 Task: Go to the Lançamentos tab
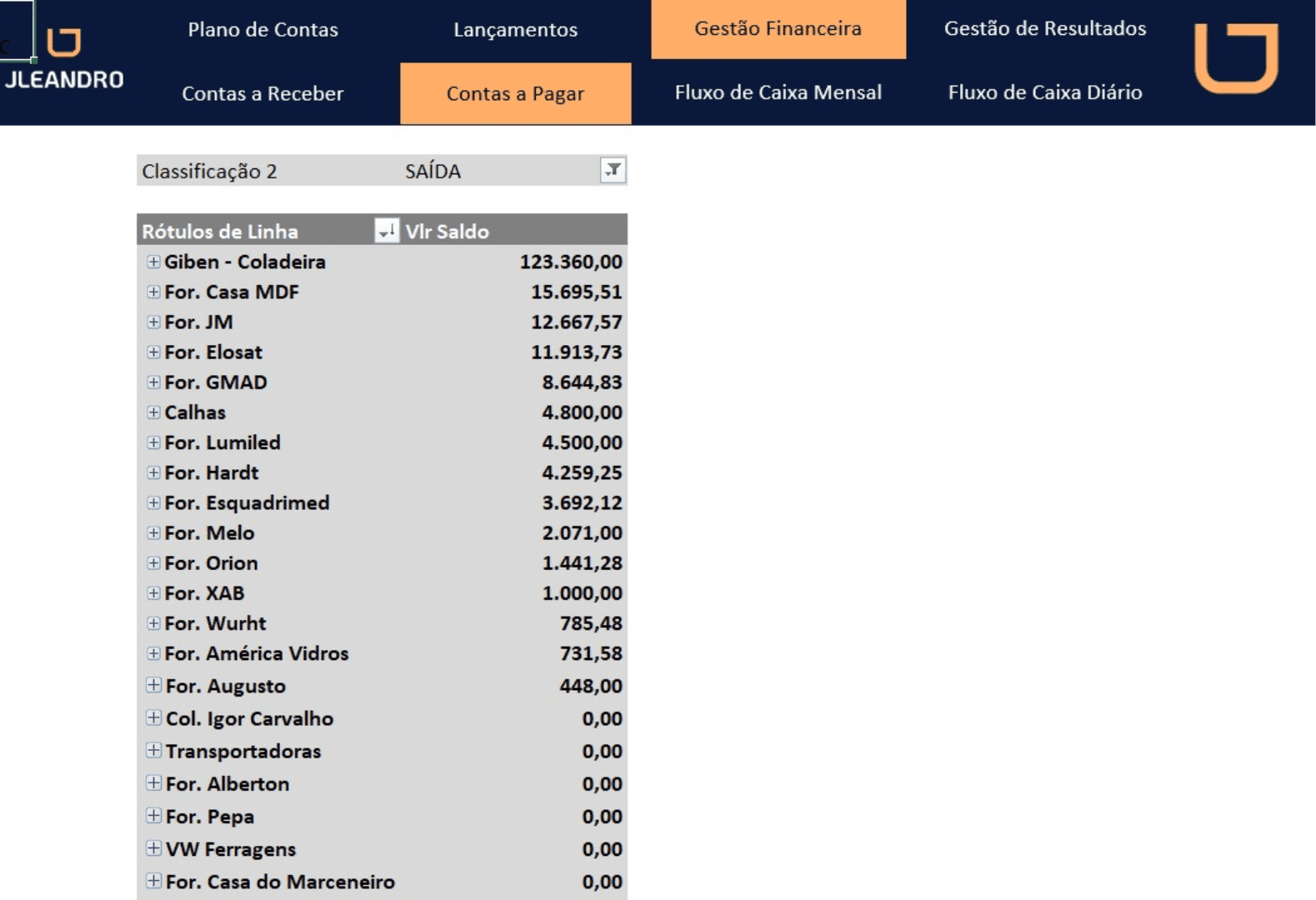[515, 29]
